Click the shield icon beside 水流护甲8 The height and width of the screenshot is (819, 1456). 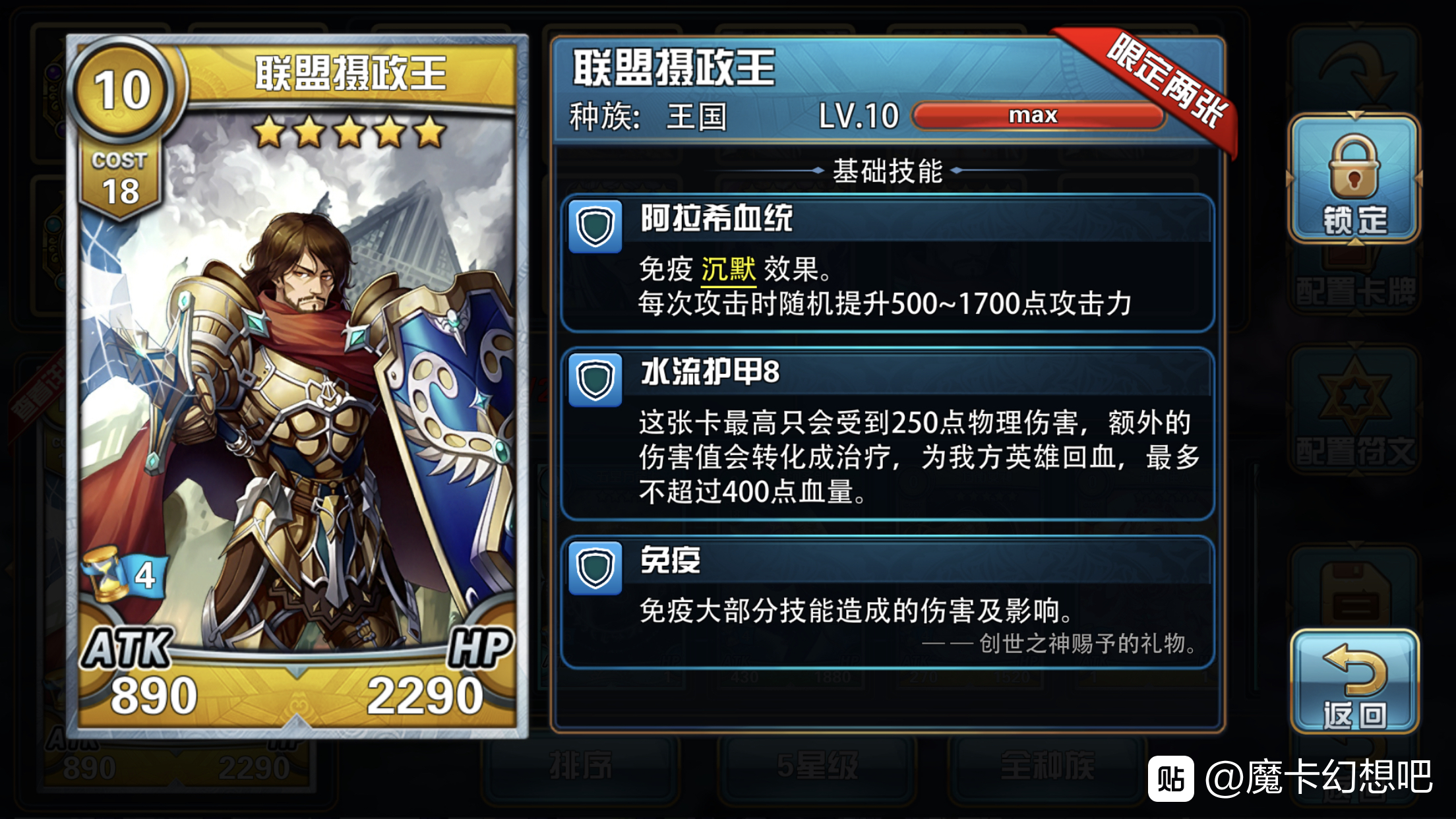(x=595, y=380)
